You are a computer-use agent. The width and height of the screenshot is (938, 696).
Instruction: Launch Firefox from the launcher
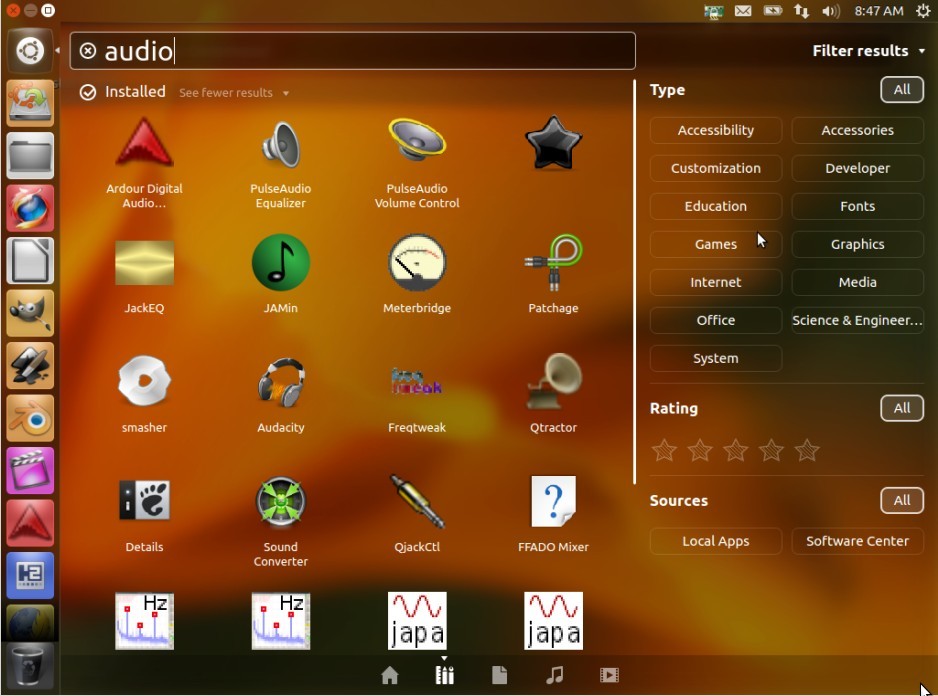point(30,208)
